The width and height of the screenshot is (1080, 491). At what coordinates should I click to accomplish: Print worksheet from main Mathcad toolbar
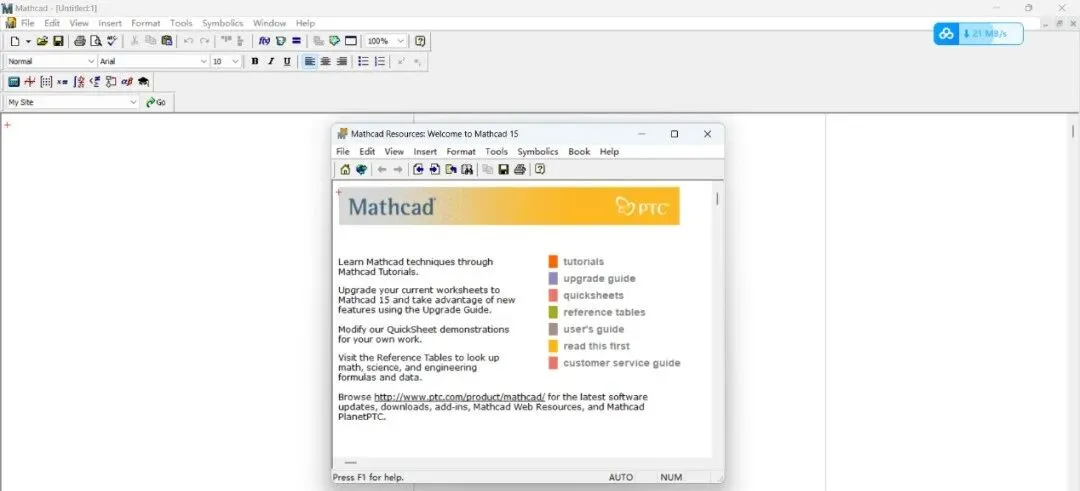[80, 41]
